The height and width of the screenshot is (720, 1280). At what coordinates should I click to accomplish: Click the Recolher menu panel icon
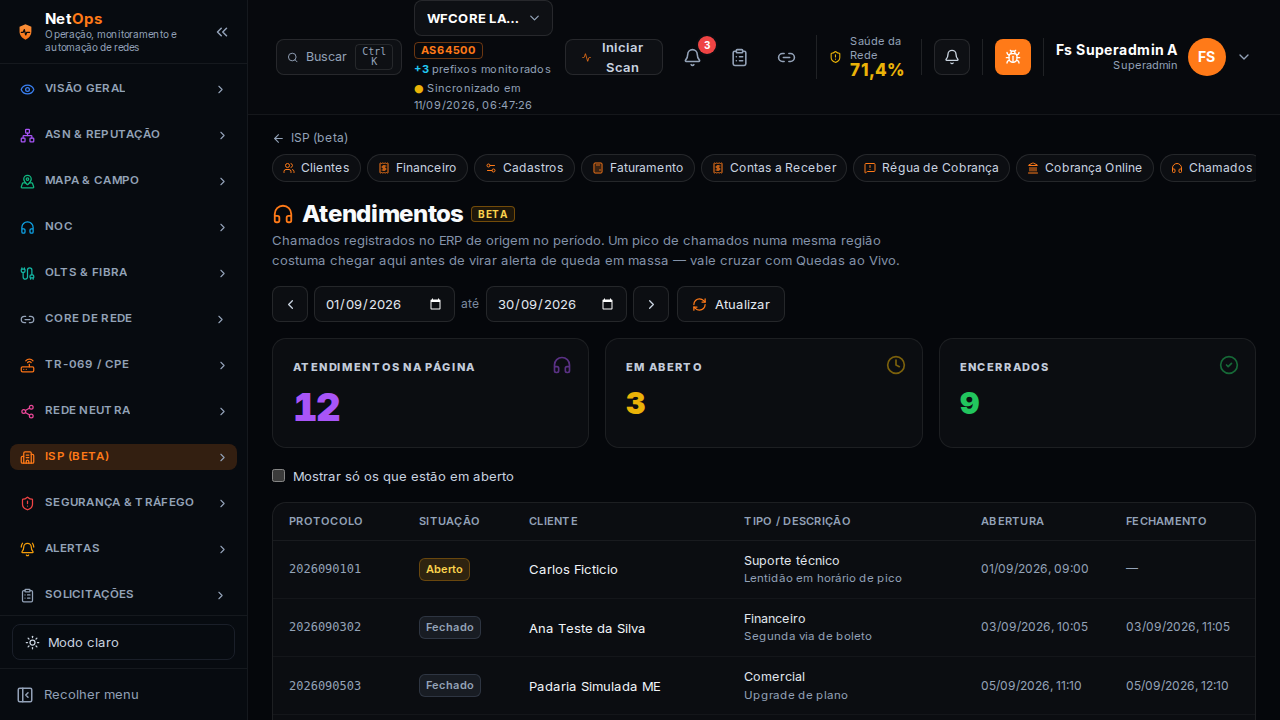pos(26,694)
